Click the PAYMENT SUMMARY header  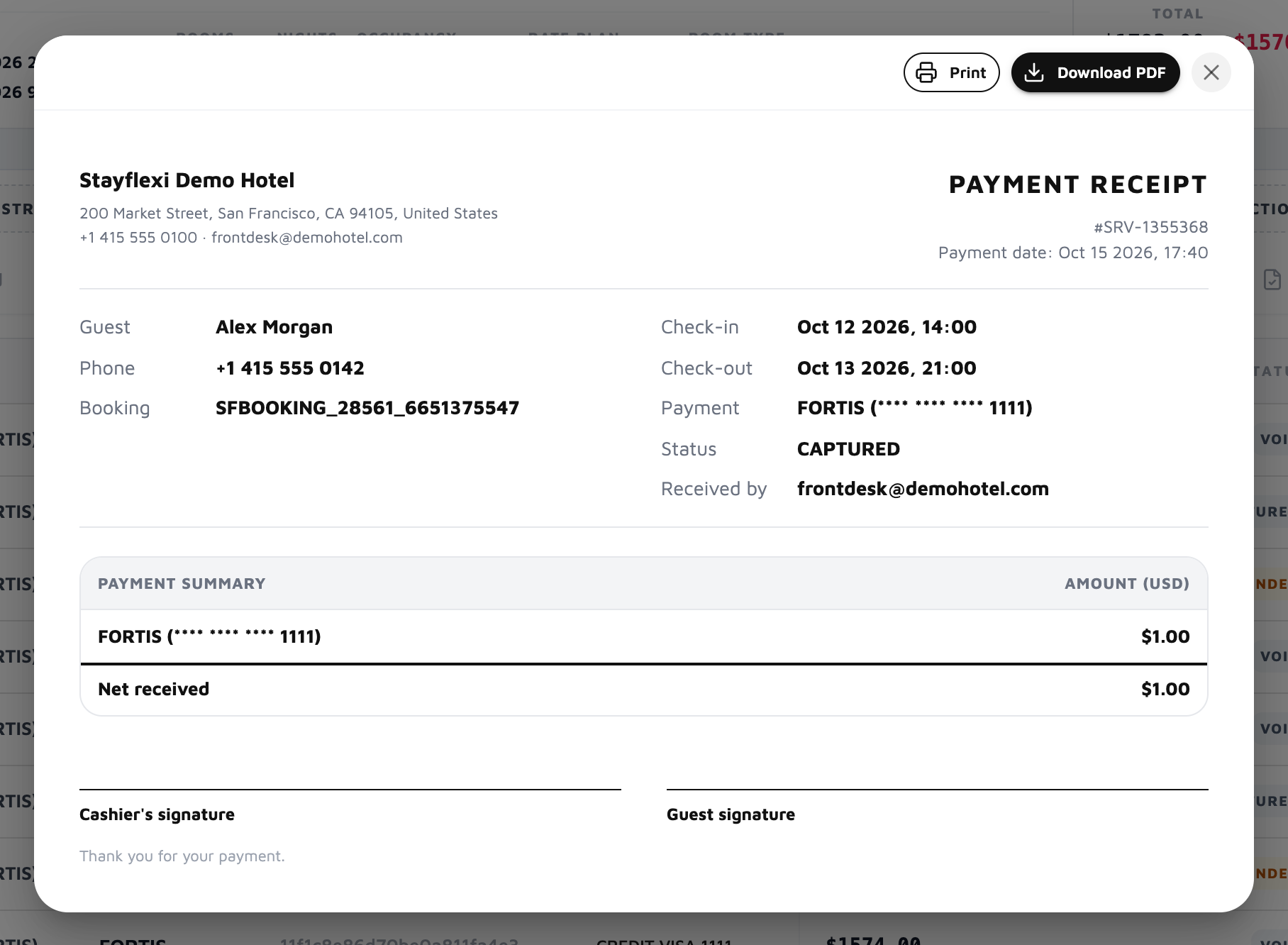coord(182,584)
